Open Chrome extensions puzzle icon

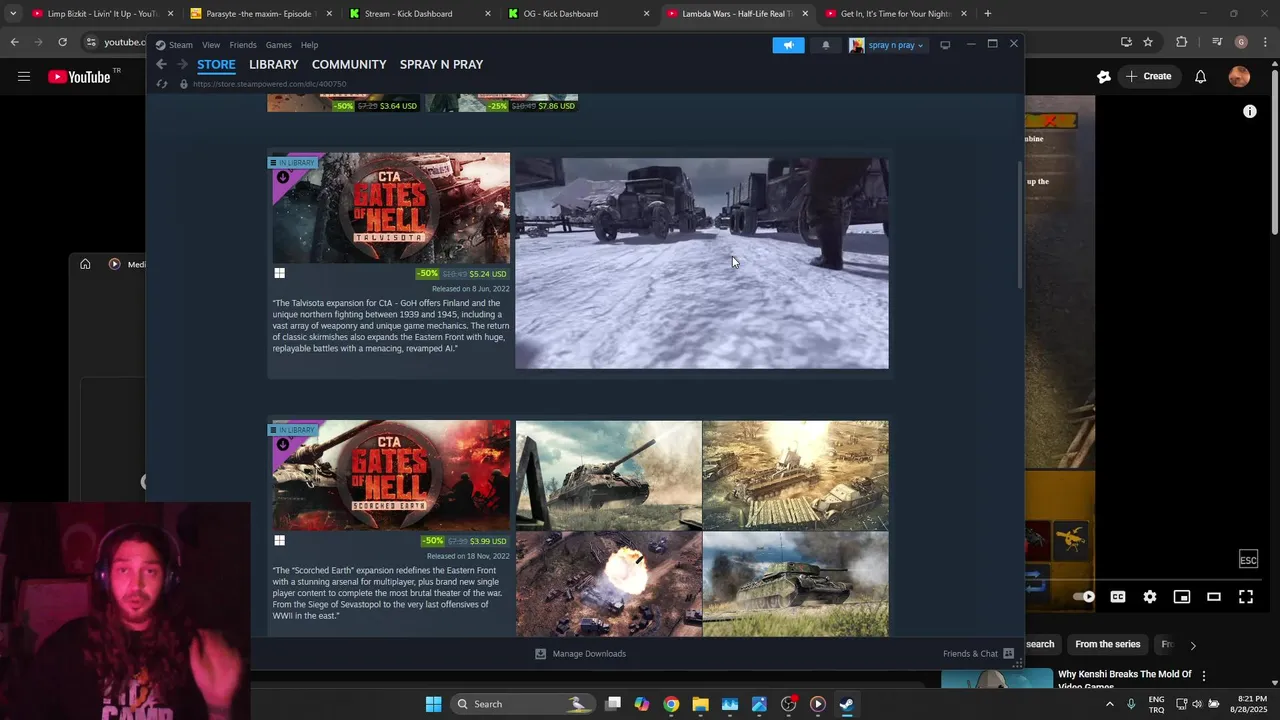1182,42
